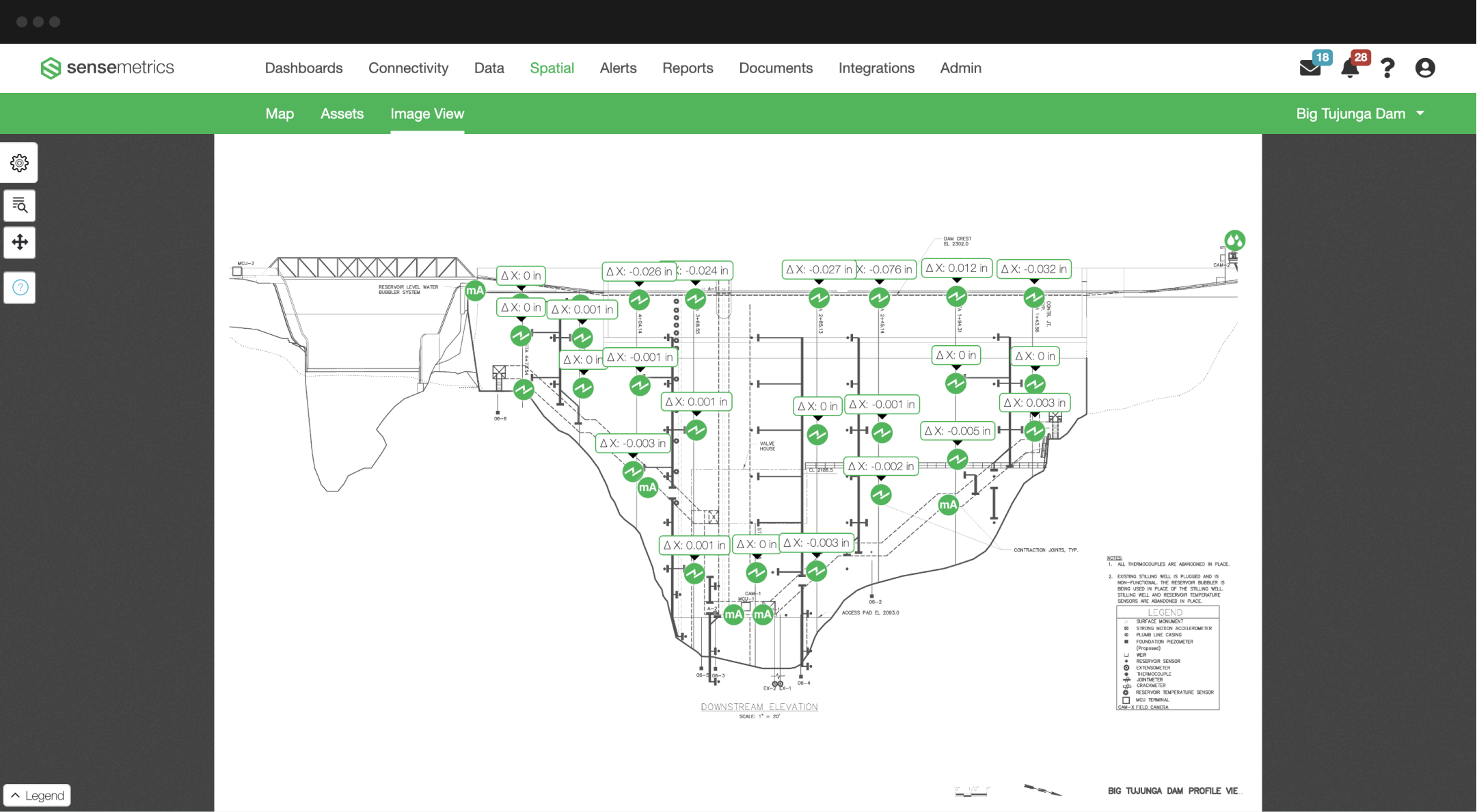Click the mA sensor icon near the valve house

coord(646,487)
